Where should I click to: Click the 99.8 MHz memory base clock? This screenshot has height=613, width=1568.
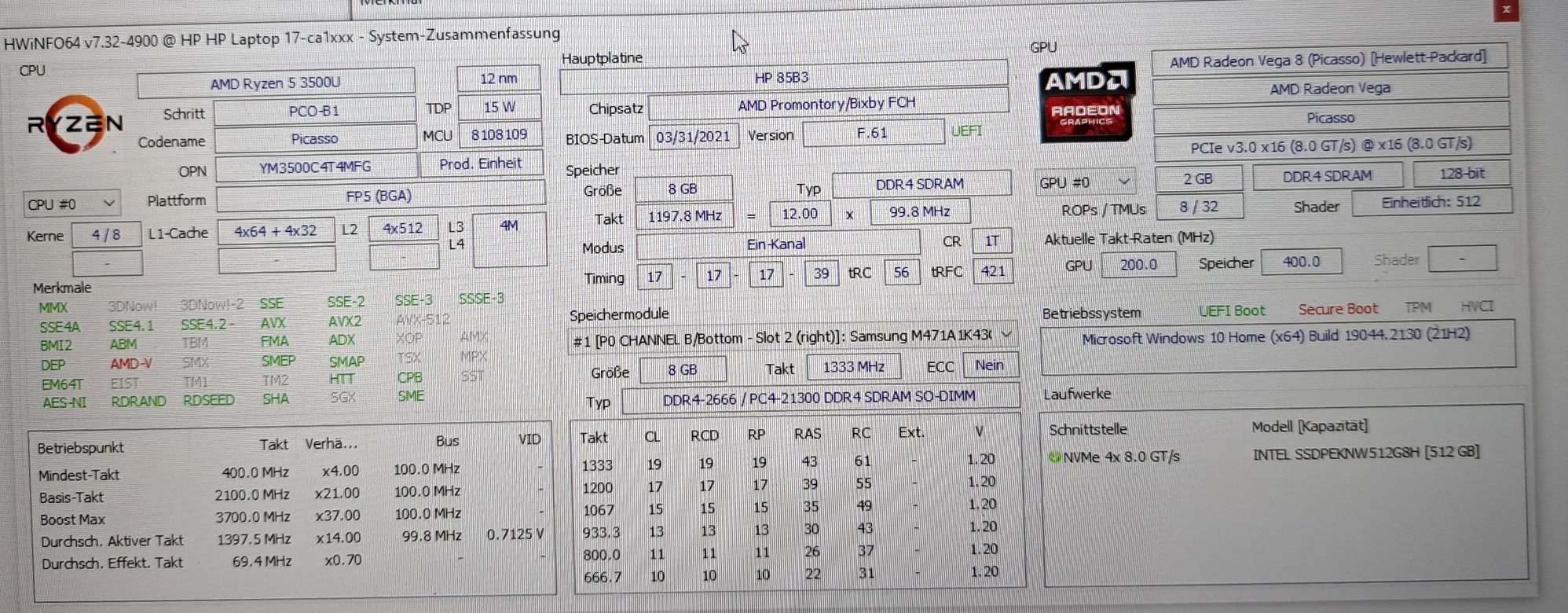click(x=920, y=211)
